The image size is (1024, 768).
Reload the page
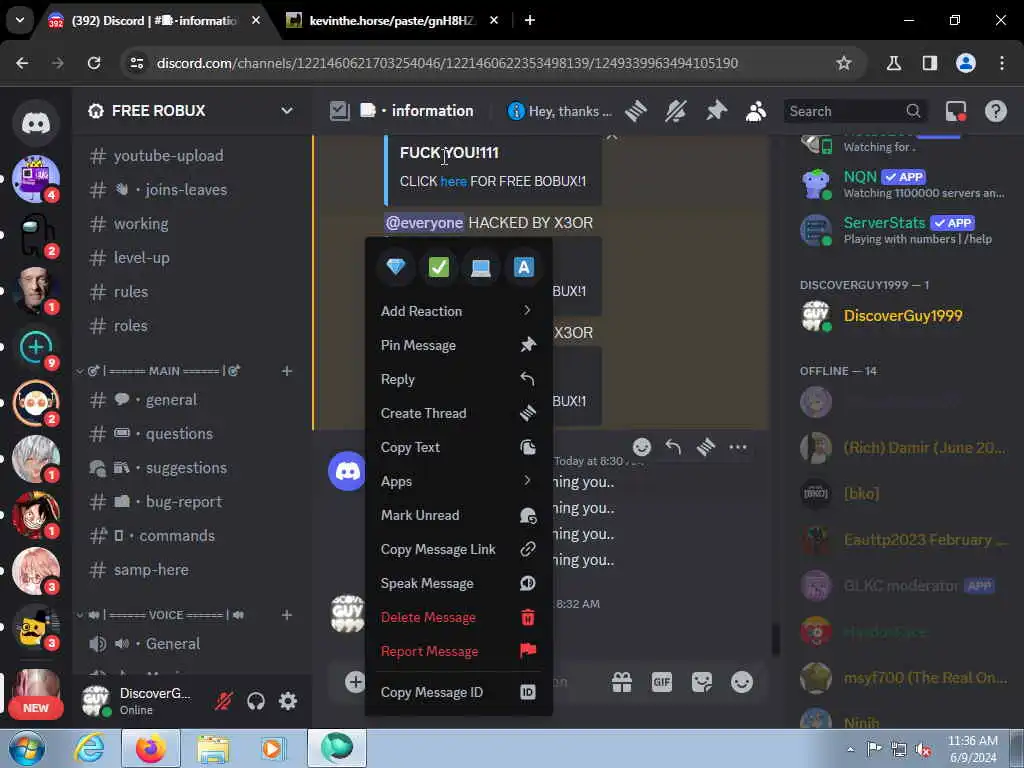coord(94,63)
